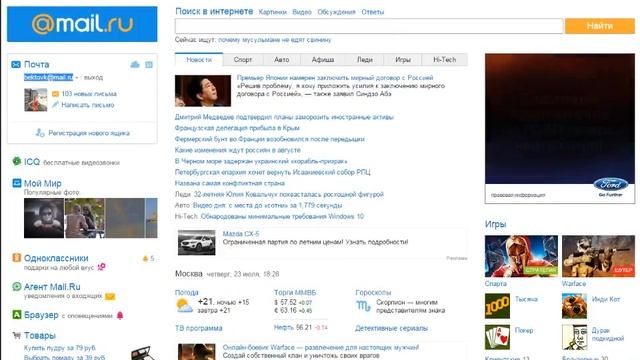This screenshot has width=640, height=360.
Task: Click the new mailbox registration person icon
Action: click(40, 133)
